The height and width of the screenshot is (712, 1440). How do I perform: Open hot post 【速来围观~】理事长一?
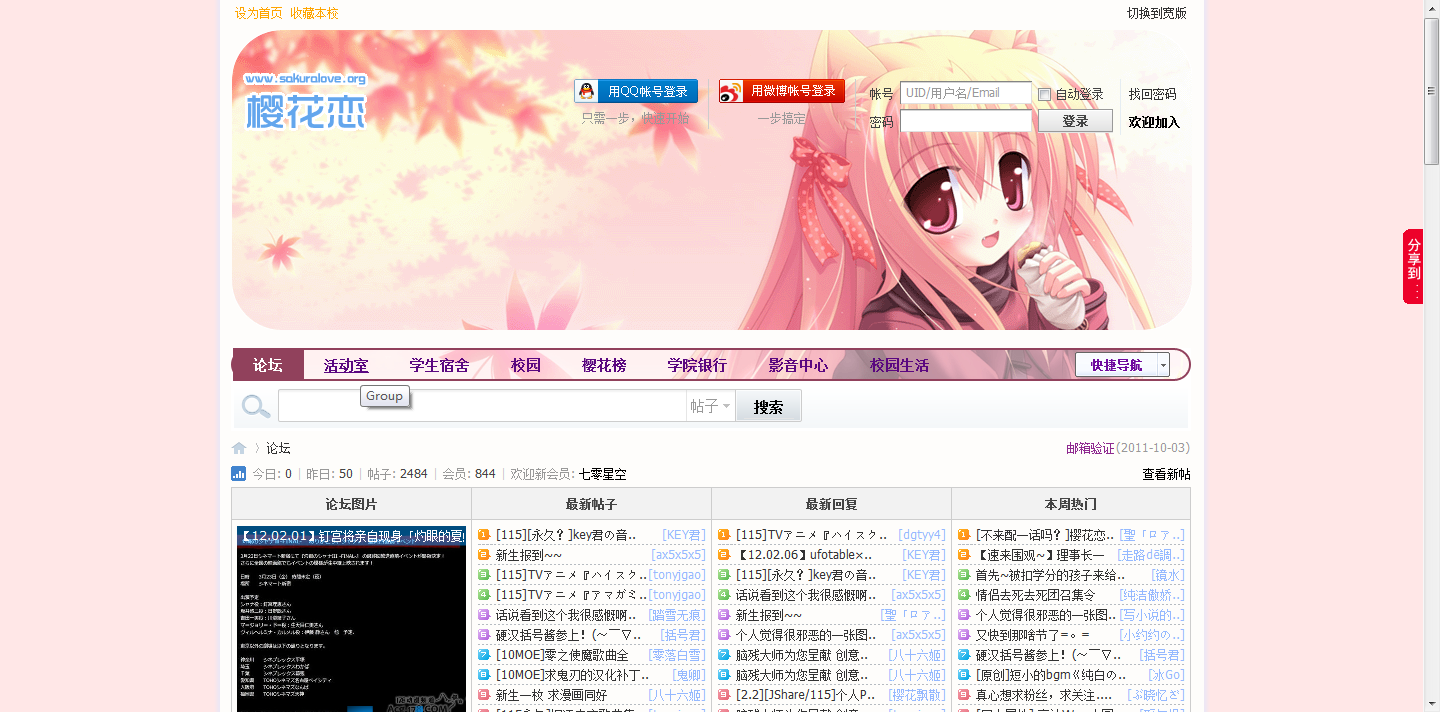(1040, 555)
